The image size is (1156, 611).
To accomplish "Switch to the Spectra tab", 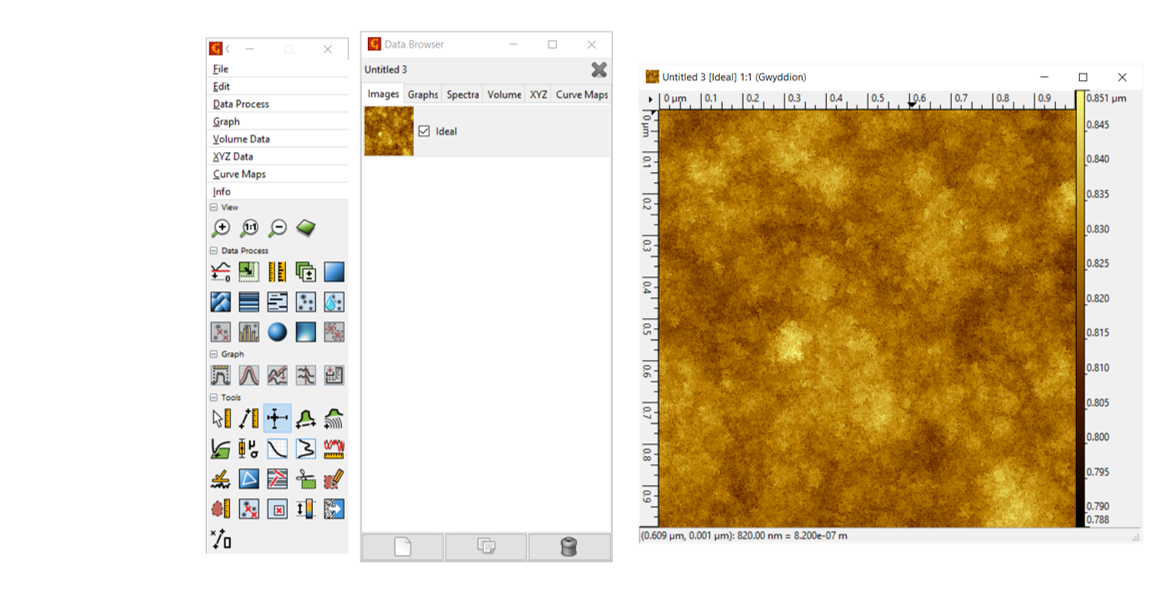I will point(462,95).
